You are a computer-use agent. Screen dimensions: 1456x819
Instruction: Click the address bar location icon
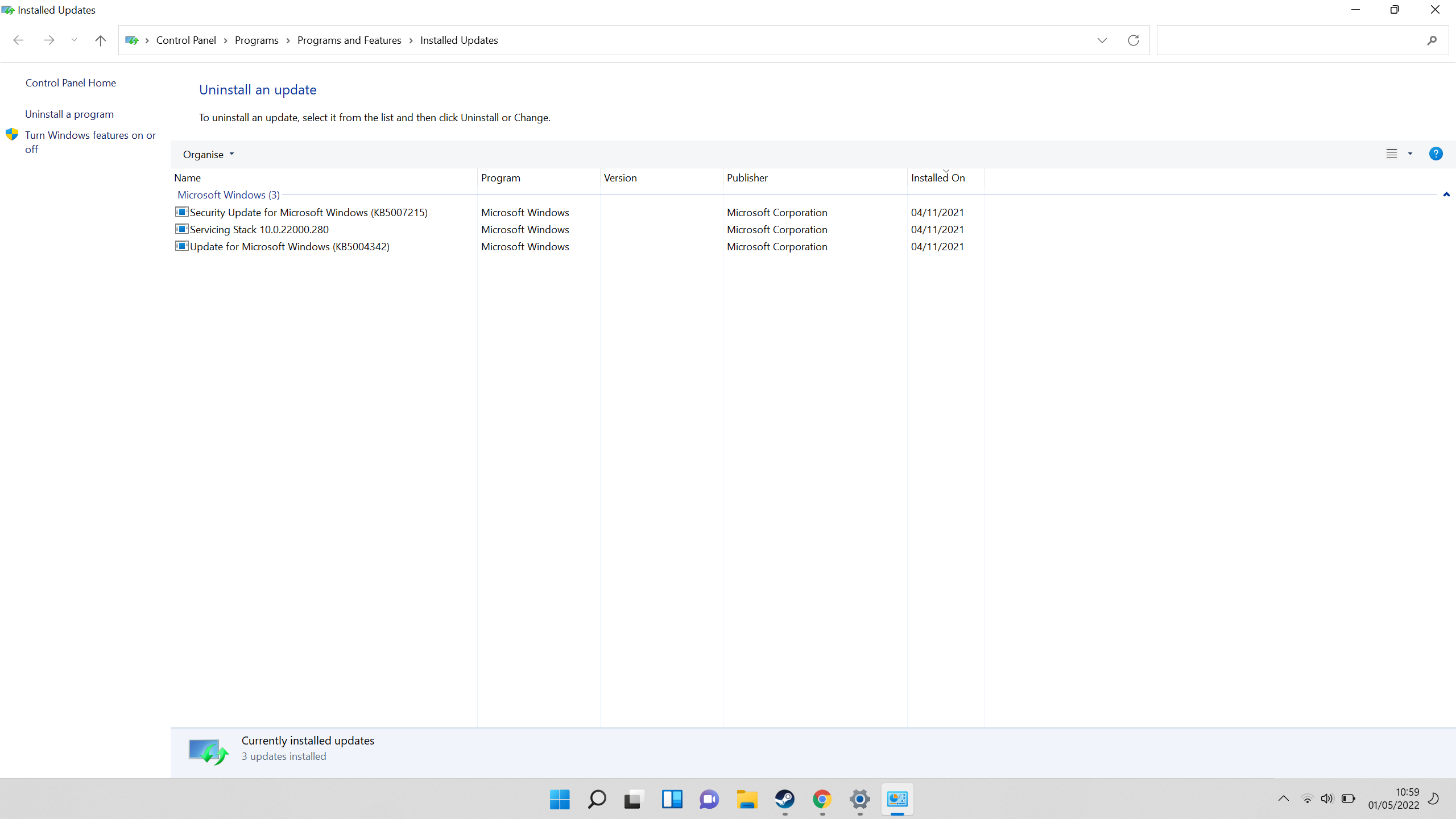(x=132, y=40)
